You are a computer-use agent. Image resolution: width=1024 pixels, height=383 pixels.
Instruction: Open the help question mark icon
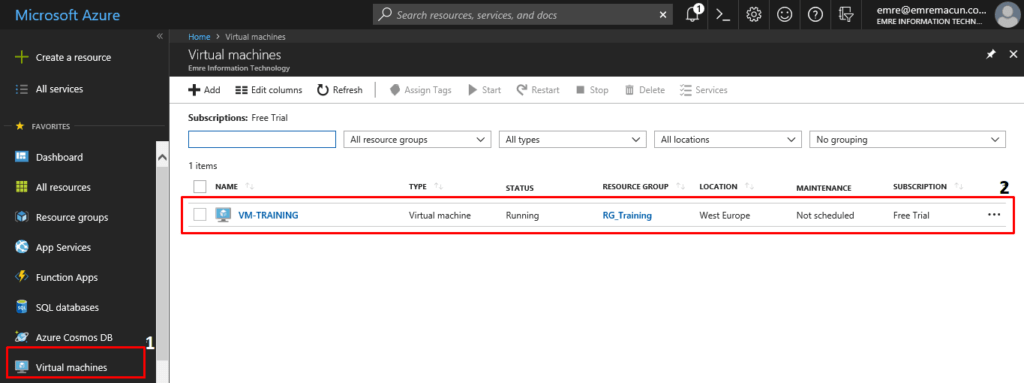(815, 14)
